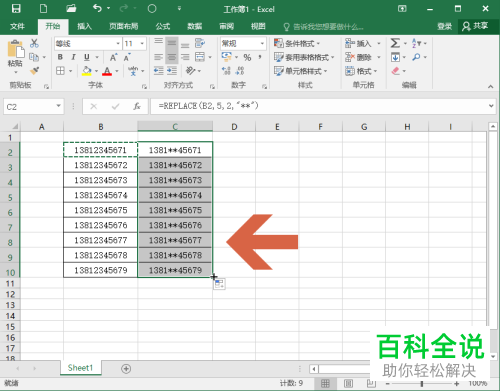
Task: Toggle wrap text icon
Action: pyautogui.click(x=200, y=43)
